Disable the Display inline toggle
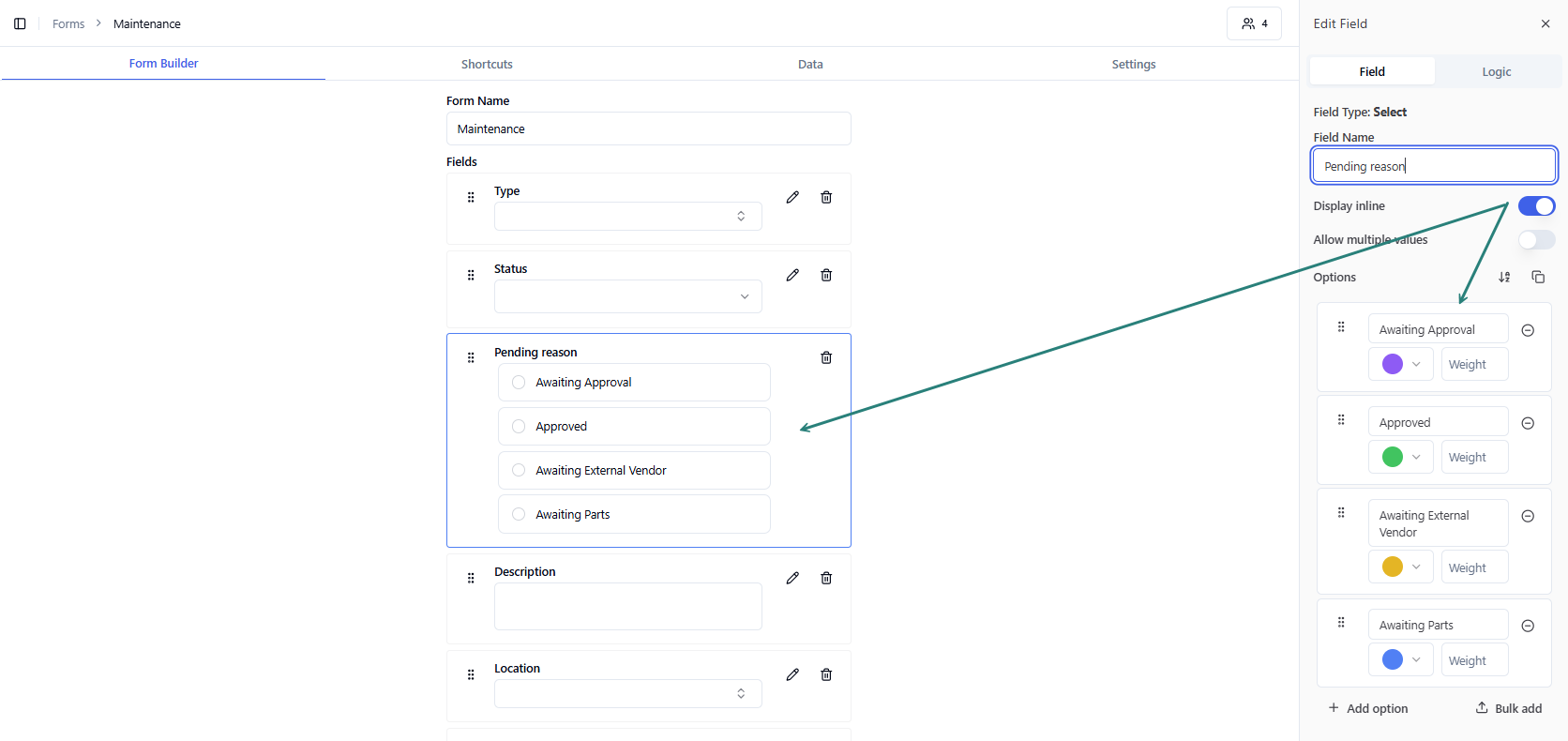 coord(1536,206)
